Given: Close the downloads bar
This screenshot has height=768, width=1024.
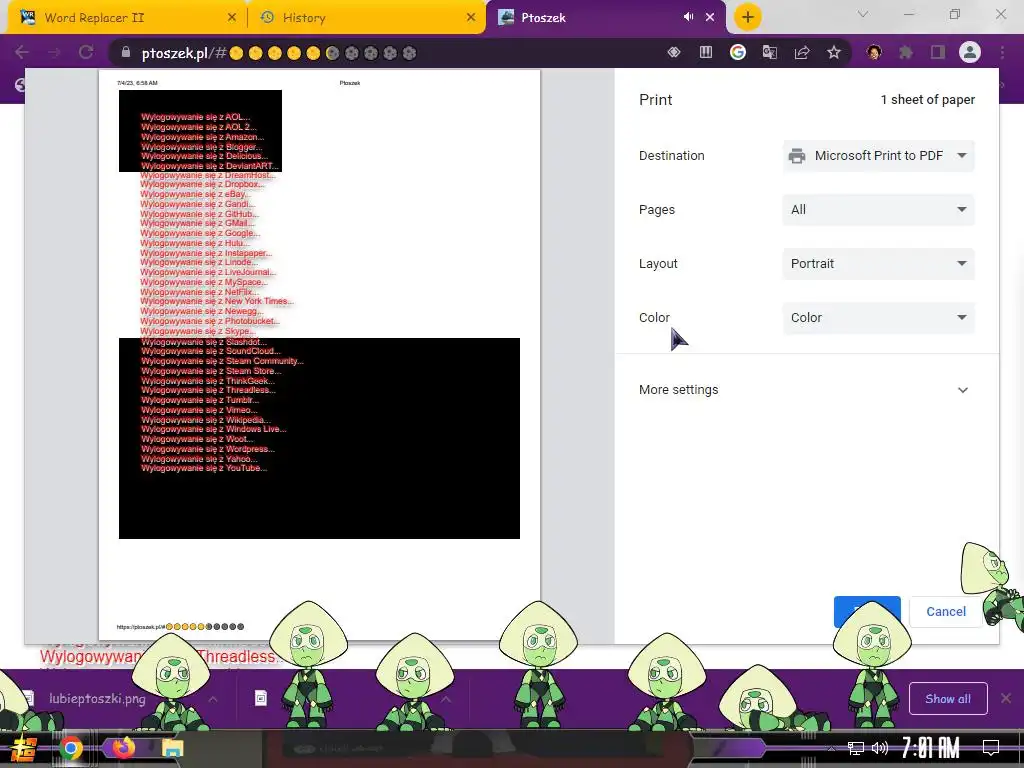Looking at the screenshot, I should coord(1006,699).
